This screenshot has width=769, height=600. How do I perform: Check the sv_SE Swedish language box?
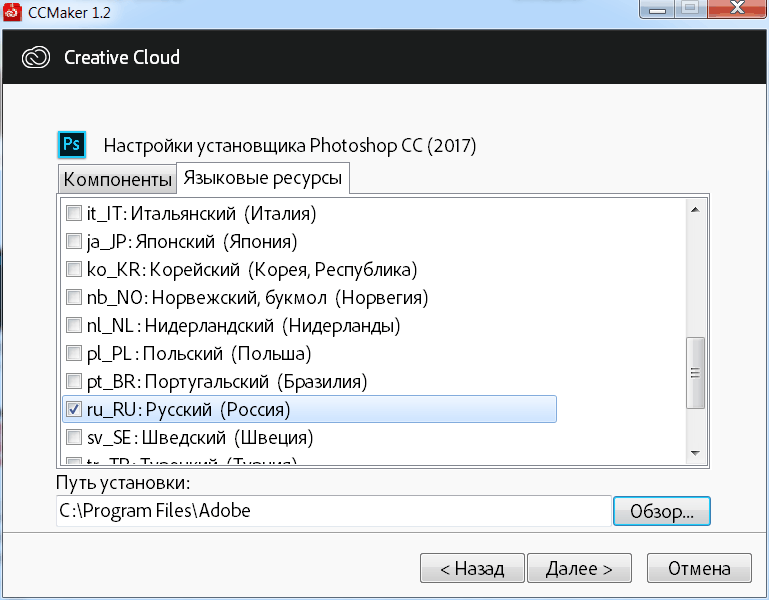pyautogui.click(x=74, y=437)
